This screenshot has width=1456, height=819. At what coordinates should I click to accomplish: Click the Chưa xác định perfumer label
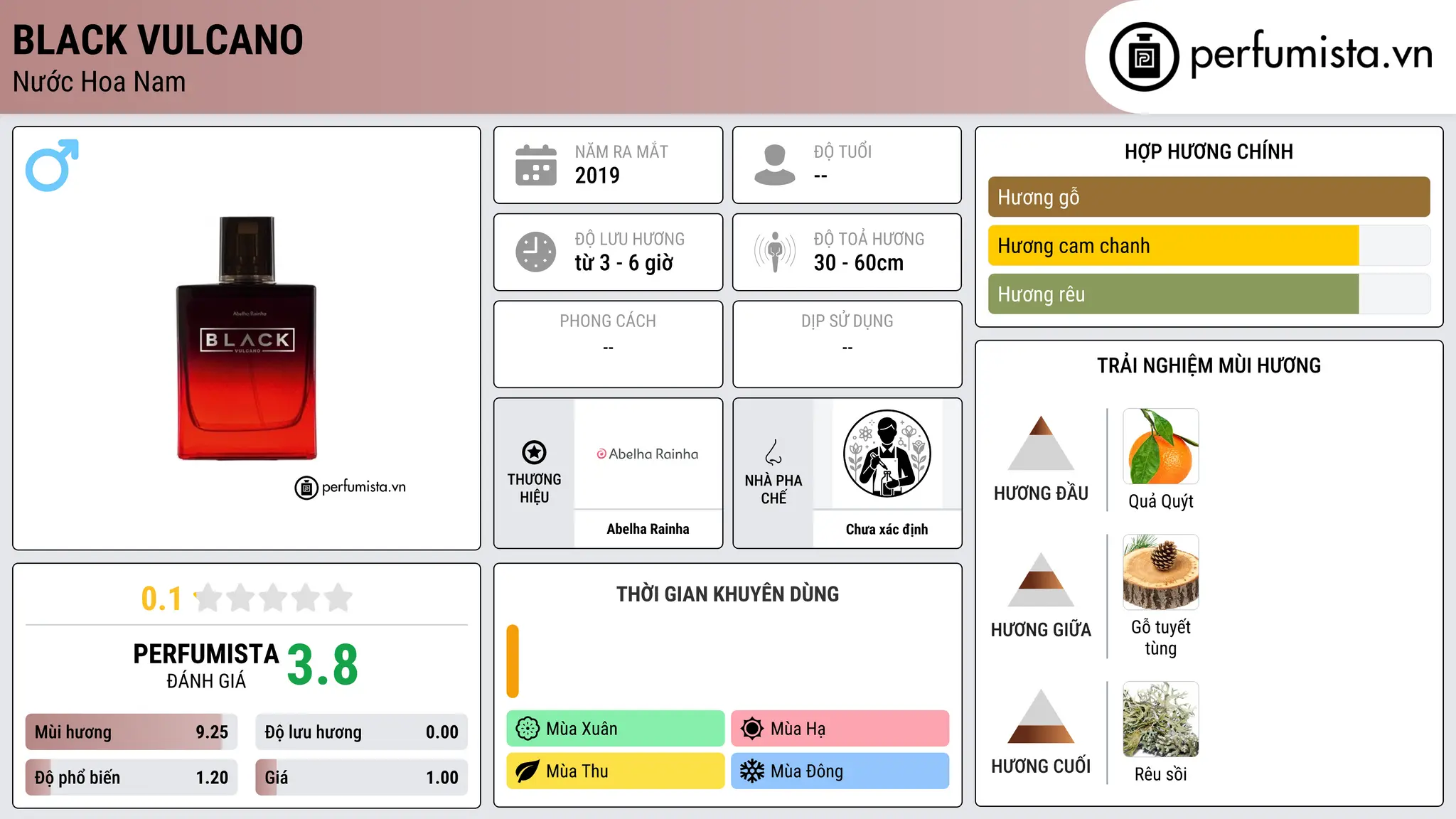click(887, 529)
